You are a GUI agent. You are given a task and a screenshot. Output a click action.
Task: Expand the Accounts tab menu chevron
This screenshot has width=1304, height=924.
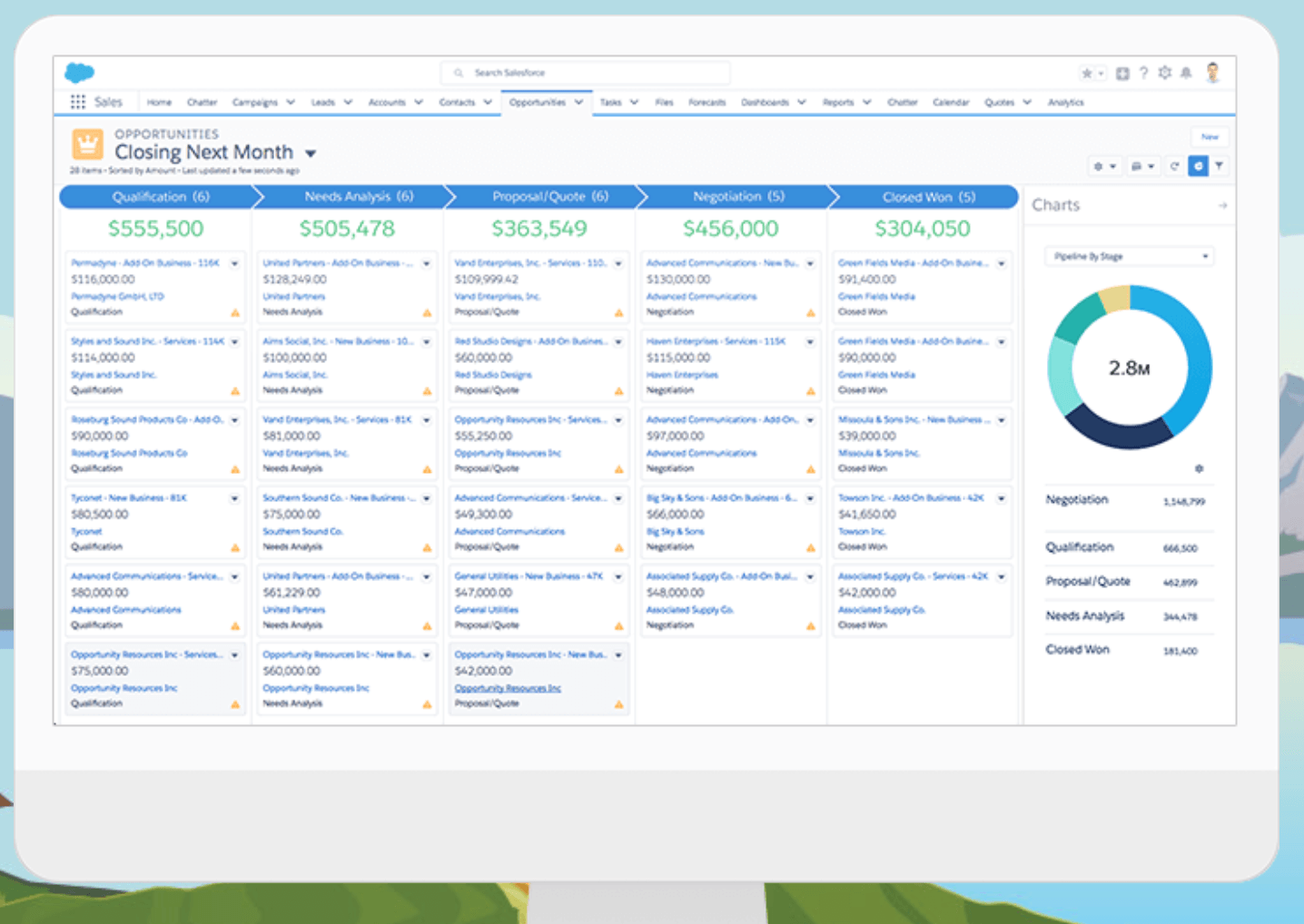click(x=419, y=103)
